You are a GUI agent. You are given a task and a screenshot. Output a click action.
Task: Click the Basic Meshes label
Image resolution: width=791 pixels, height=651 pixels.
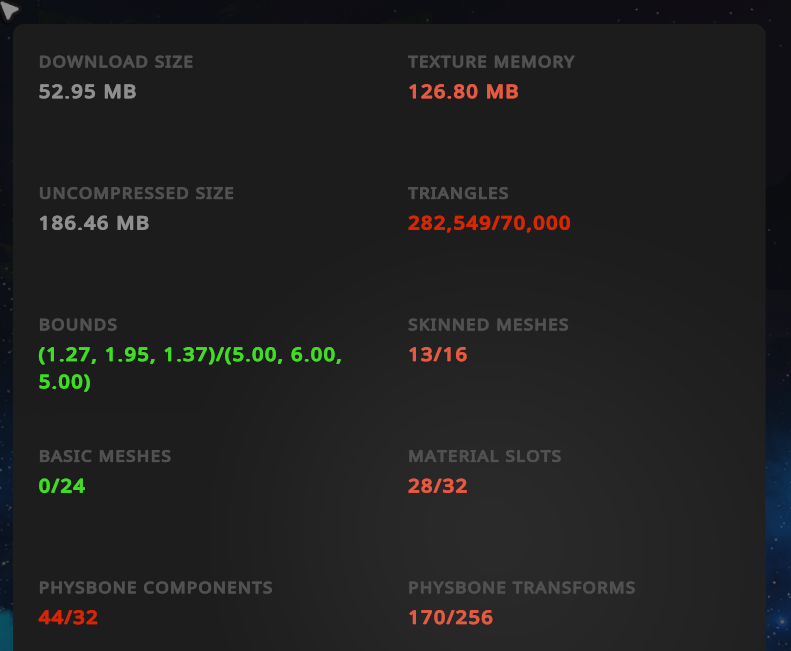click(x=105, y=456)
